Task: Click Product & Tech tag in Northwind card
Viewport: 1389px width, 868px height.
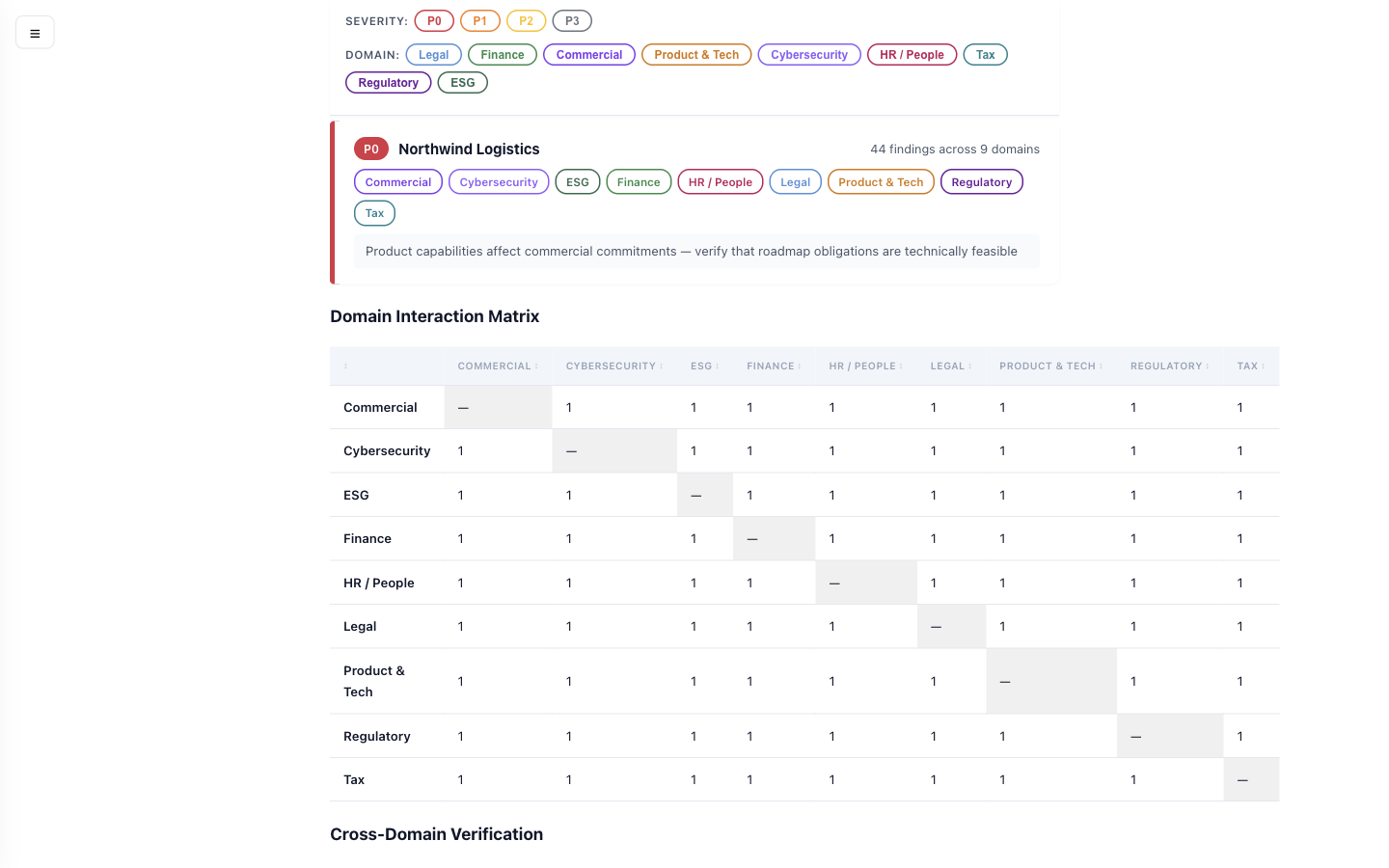Action: [x=881, y=182]
